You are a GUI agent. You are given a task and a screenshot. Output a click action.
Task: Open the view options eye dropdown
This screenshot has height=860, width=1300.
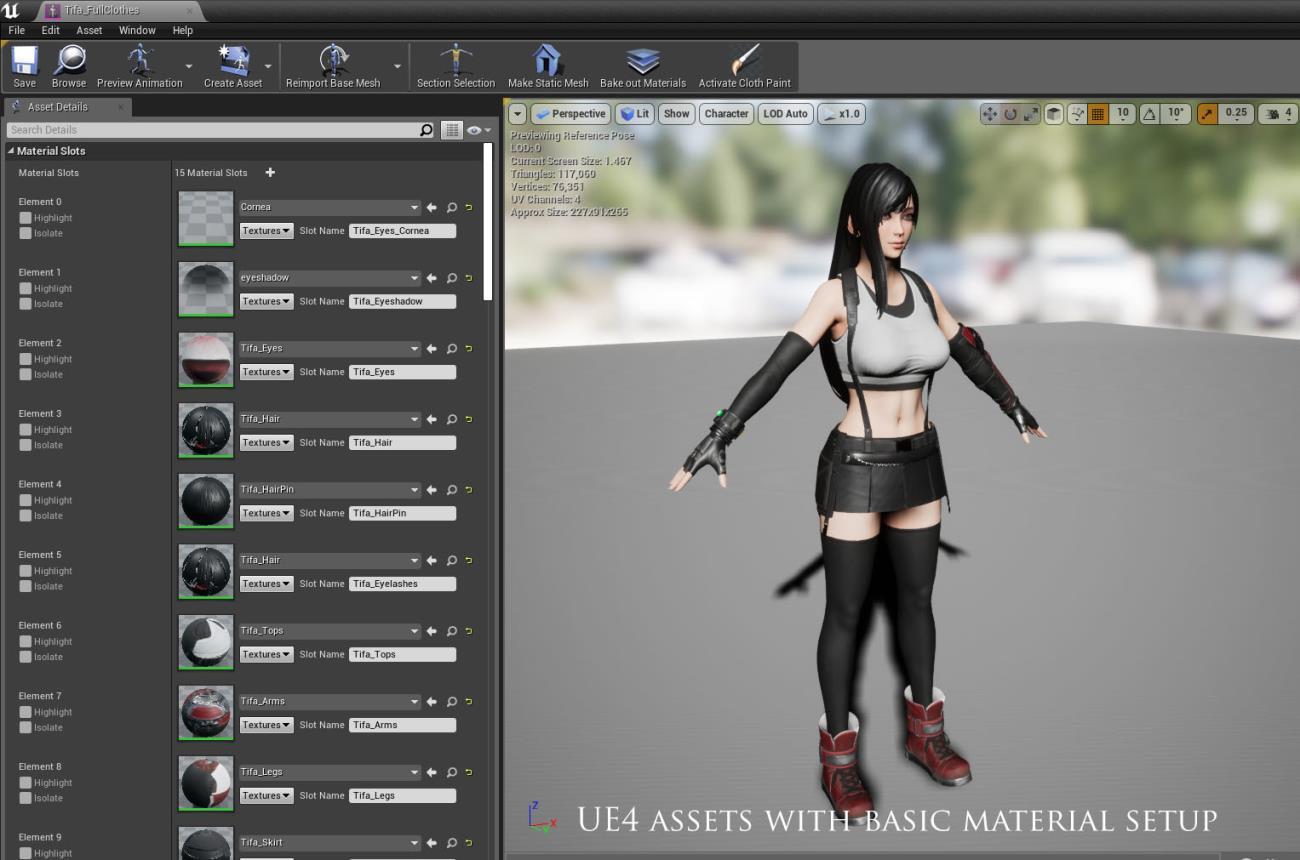pos(479,130)
